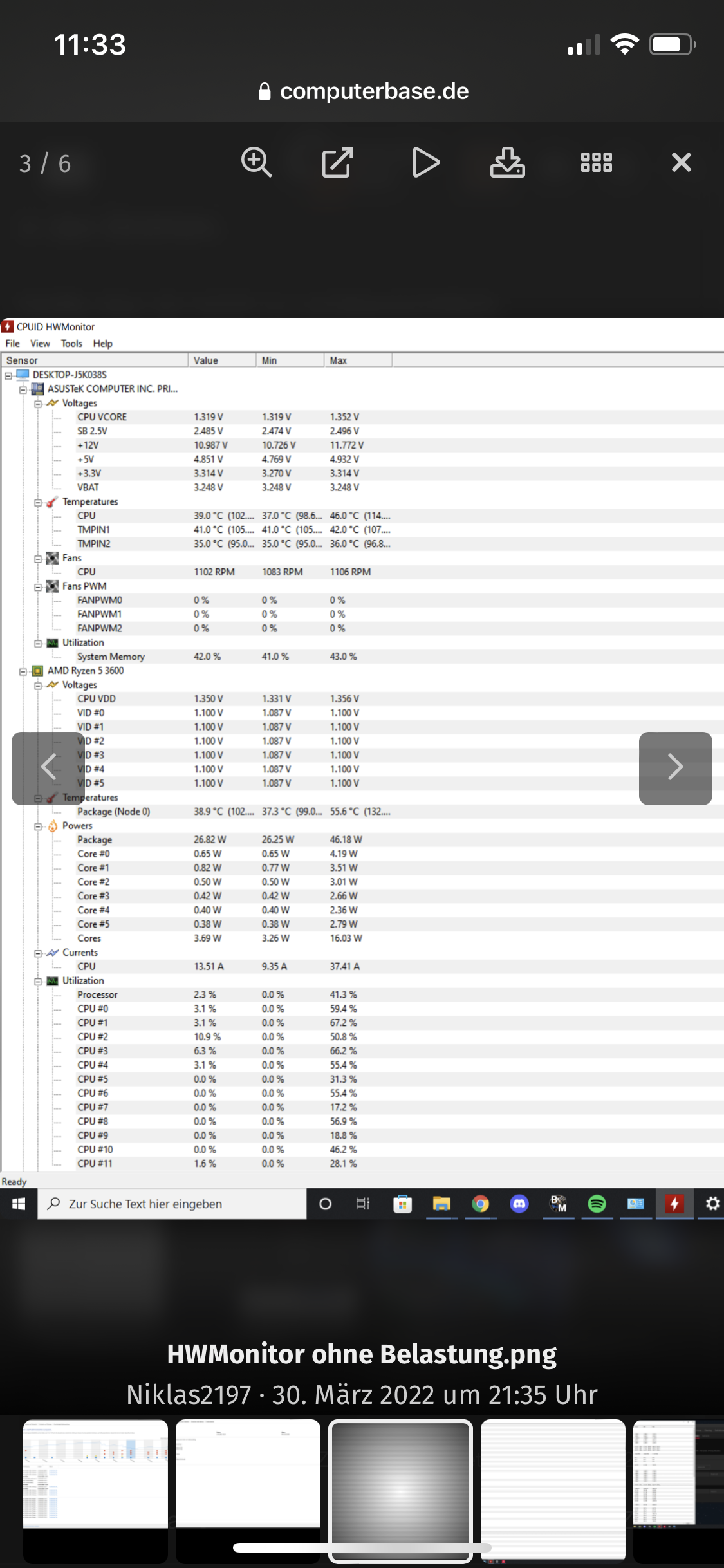Open the File menu in HWMonitor
This screenshot has height=1568, width=724.
point(13,344)
